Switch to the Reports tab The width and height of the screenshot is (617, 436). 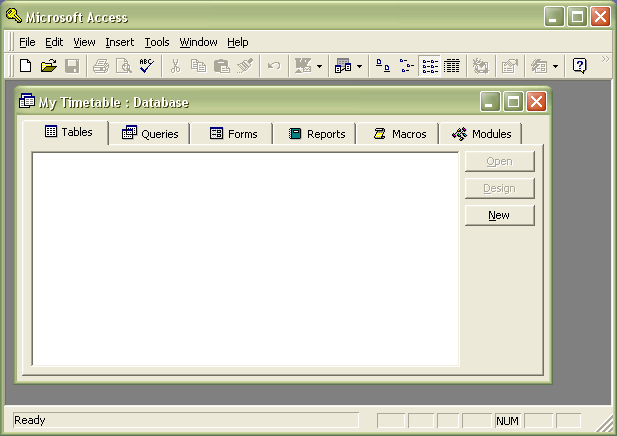tap(316, 134)
